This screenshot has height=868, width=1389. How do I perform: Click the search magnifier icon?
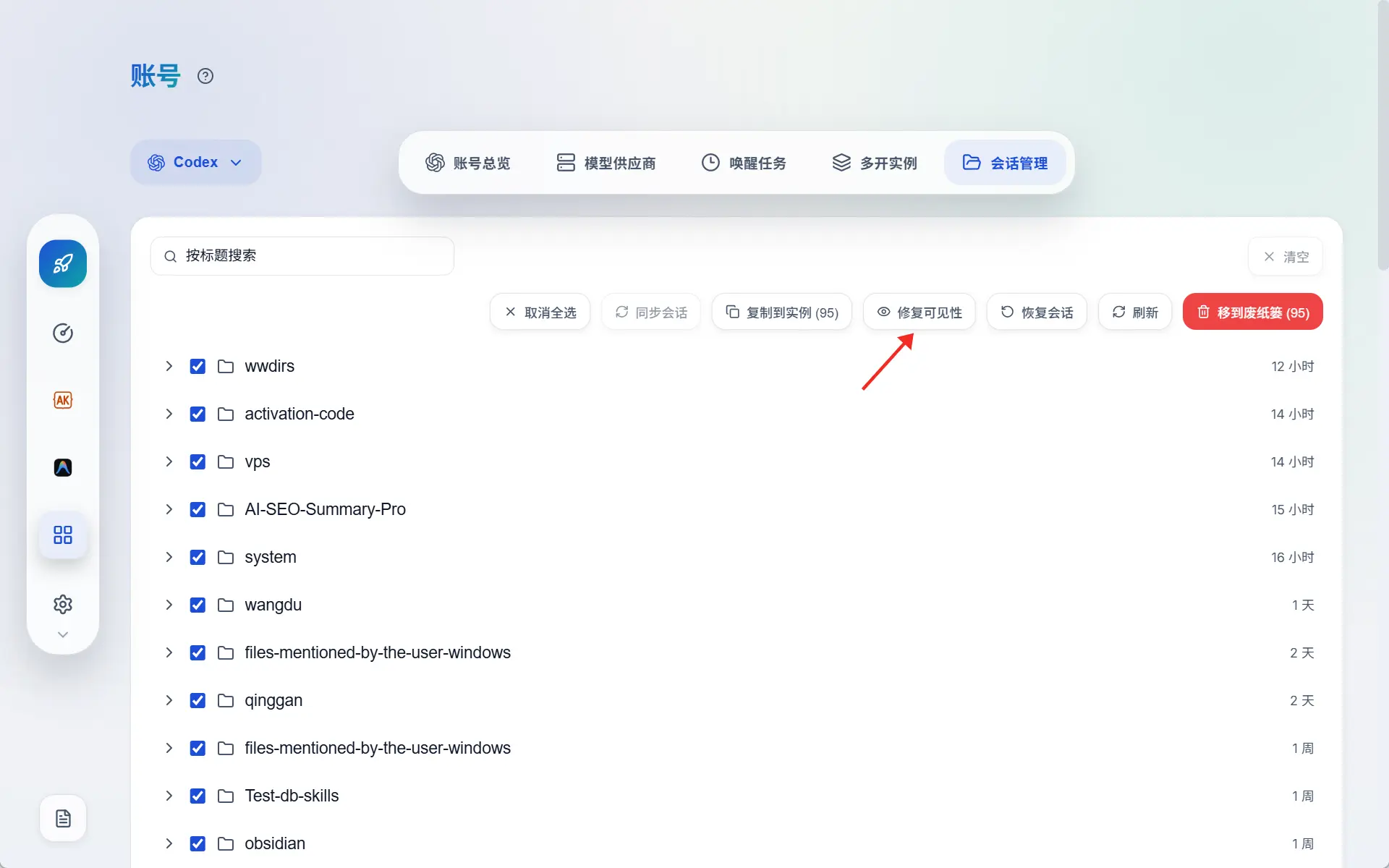point(170,256)
